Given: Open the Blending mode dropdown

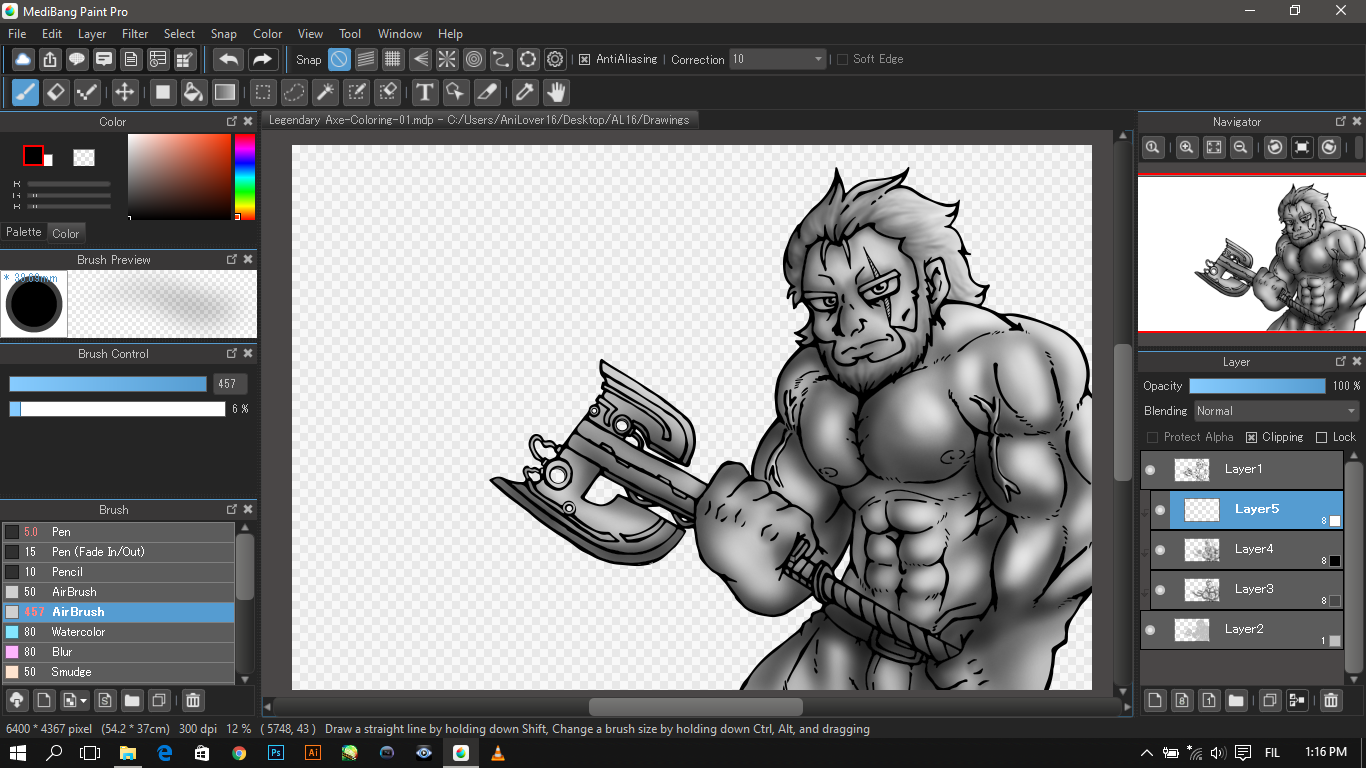Looking at the screenshot, I should pyautogui.click(x=1277, y=411).
